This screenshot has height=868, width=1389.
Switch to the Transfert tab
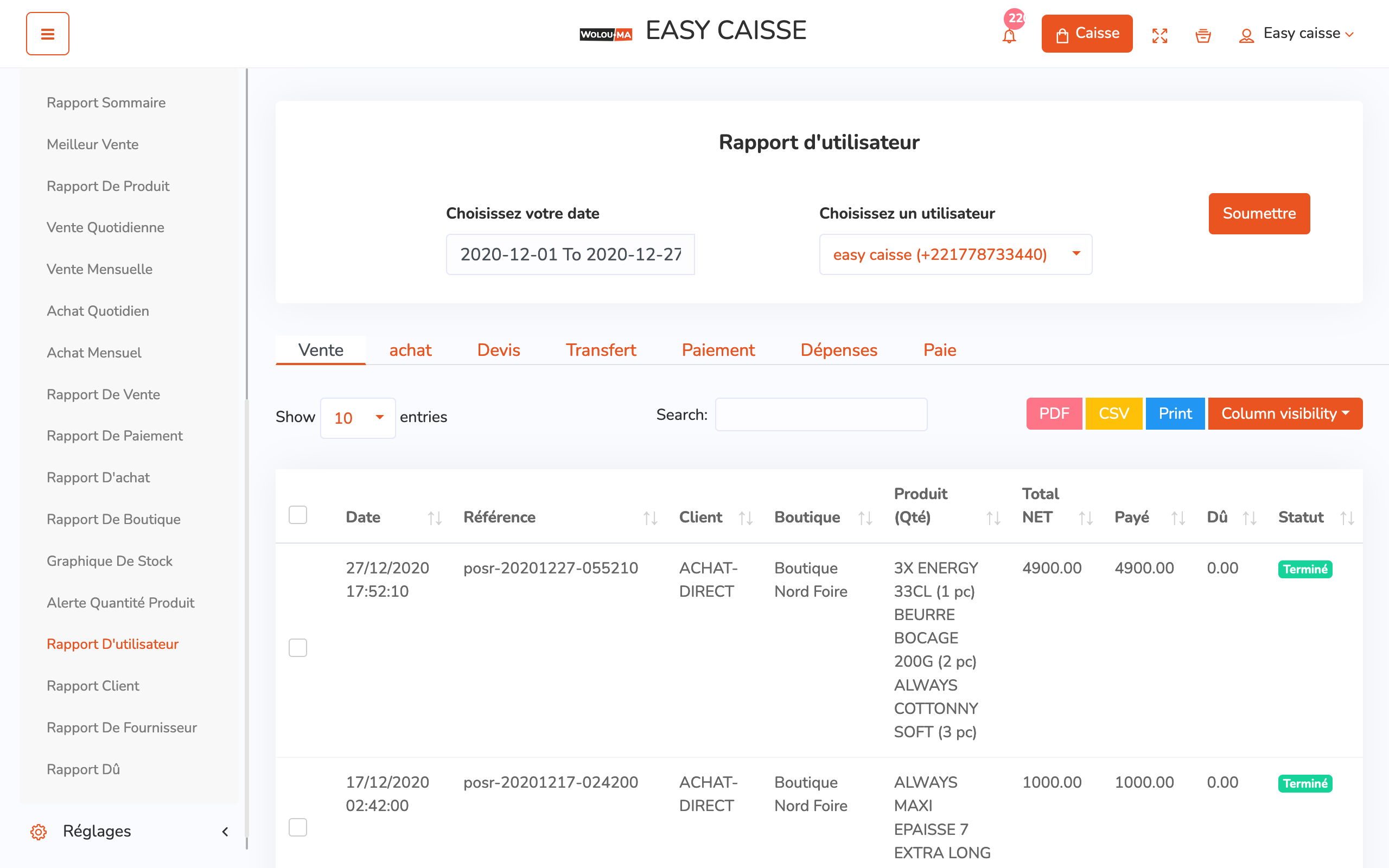(601, 350)
